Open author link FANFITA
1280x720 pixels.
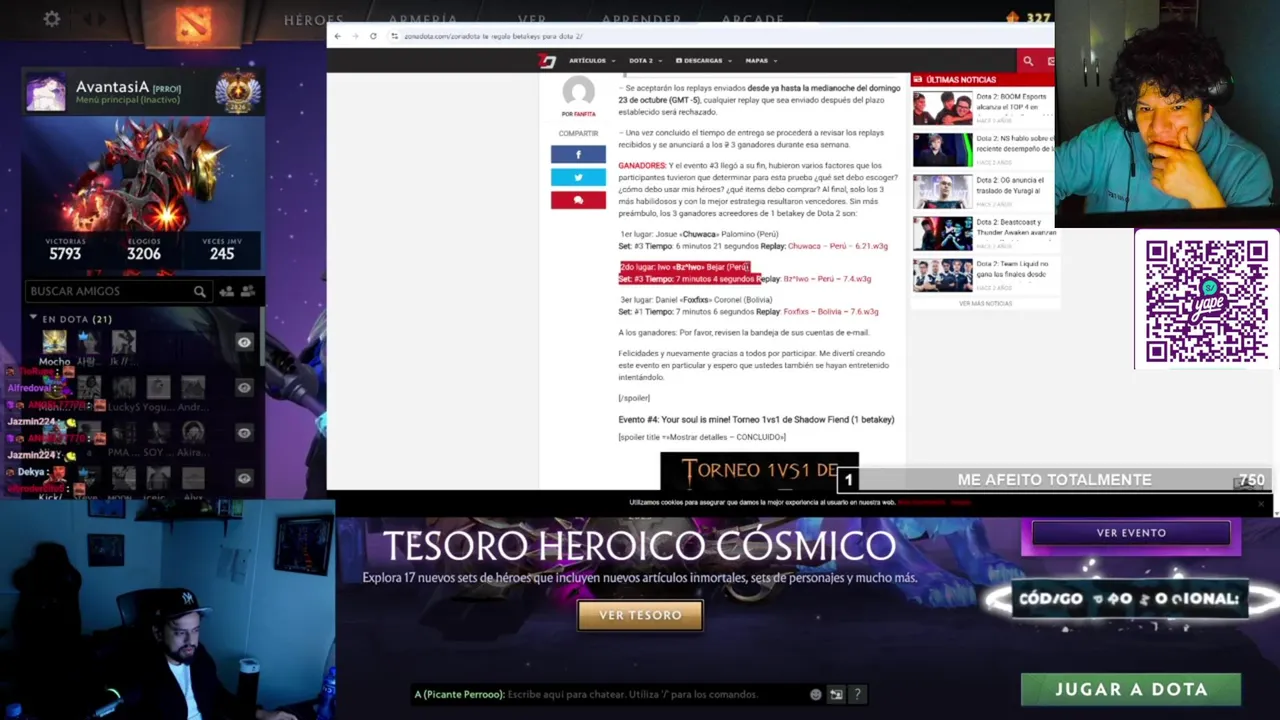584,114
